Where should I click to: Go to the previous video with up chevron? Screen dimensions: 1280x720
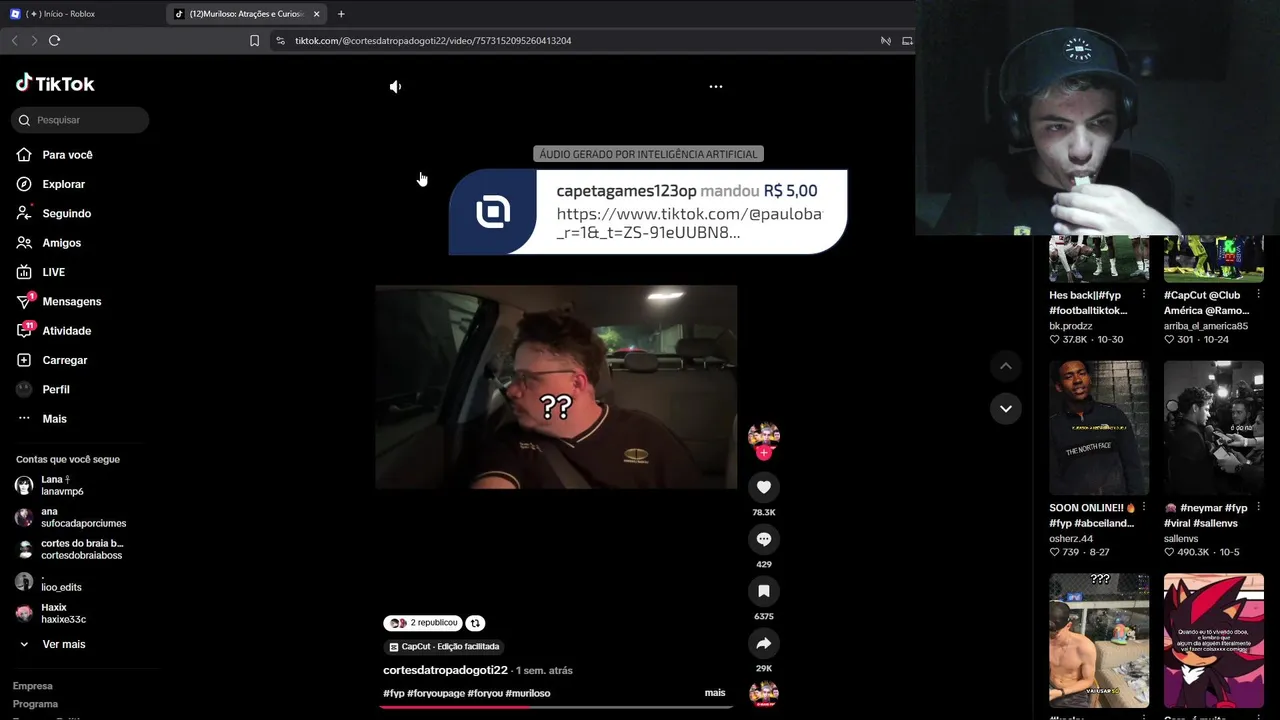1006,366
